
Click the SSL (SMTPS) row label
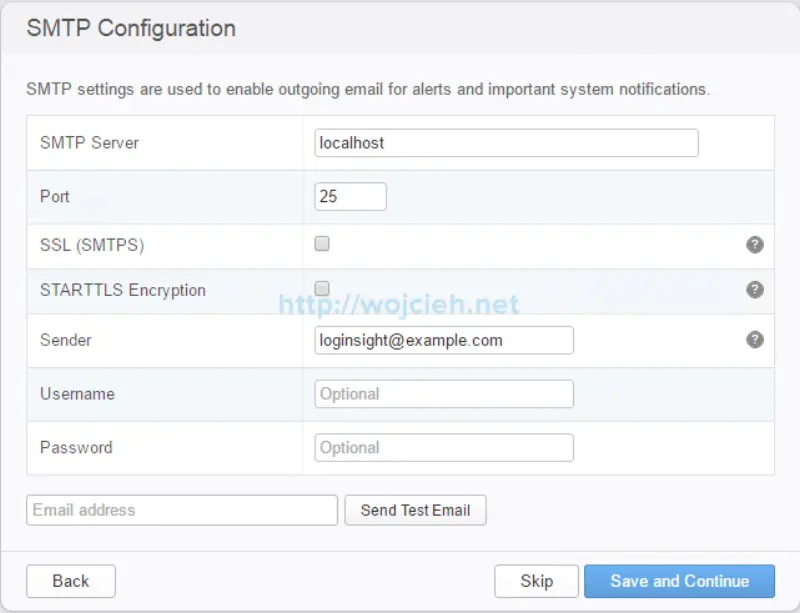[91, 243]
